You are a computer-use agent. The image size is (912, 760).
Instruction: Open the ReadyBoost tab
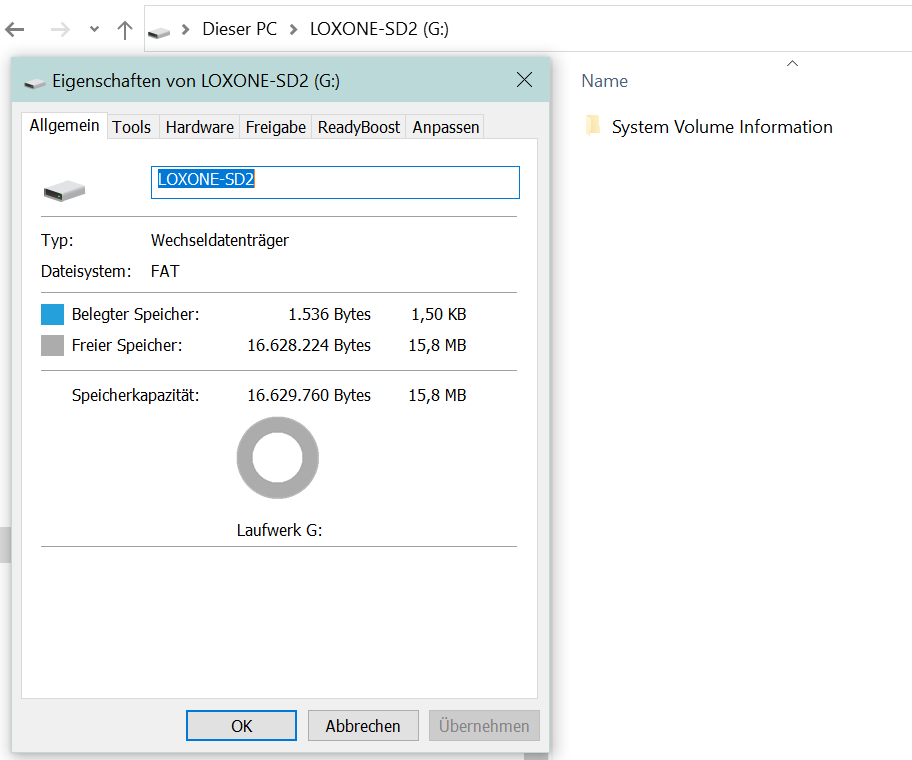coord(359,127)
